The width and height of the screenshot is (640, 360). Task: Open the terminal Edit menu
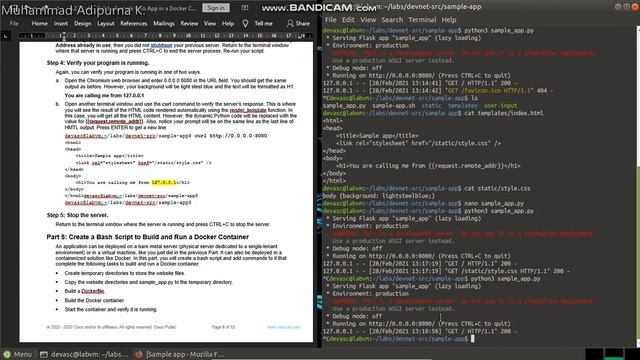coord(348,20)
